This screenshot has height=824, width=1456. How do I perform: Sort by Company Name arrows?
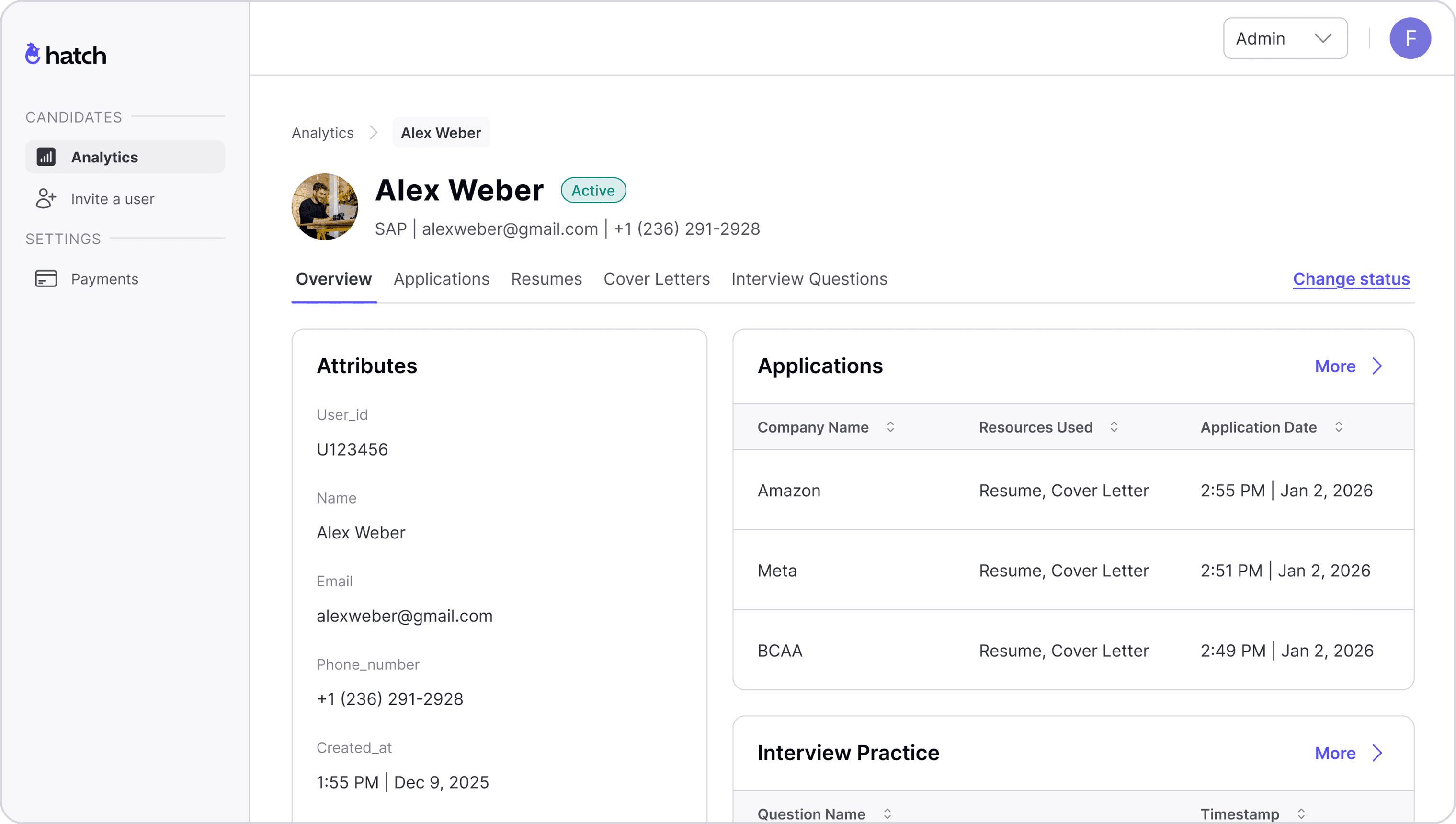coord(890,427)
